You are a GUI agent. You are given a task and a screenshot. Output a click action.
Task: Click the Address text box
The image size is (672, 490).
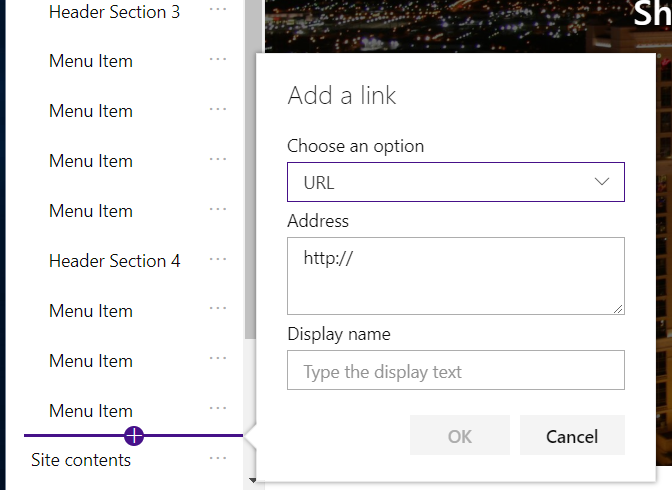[456, 276]
